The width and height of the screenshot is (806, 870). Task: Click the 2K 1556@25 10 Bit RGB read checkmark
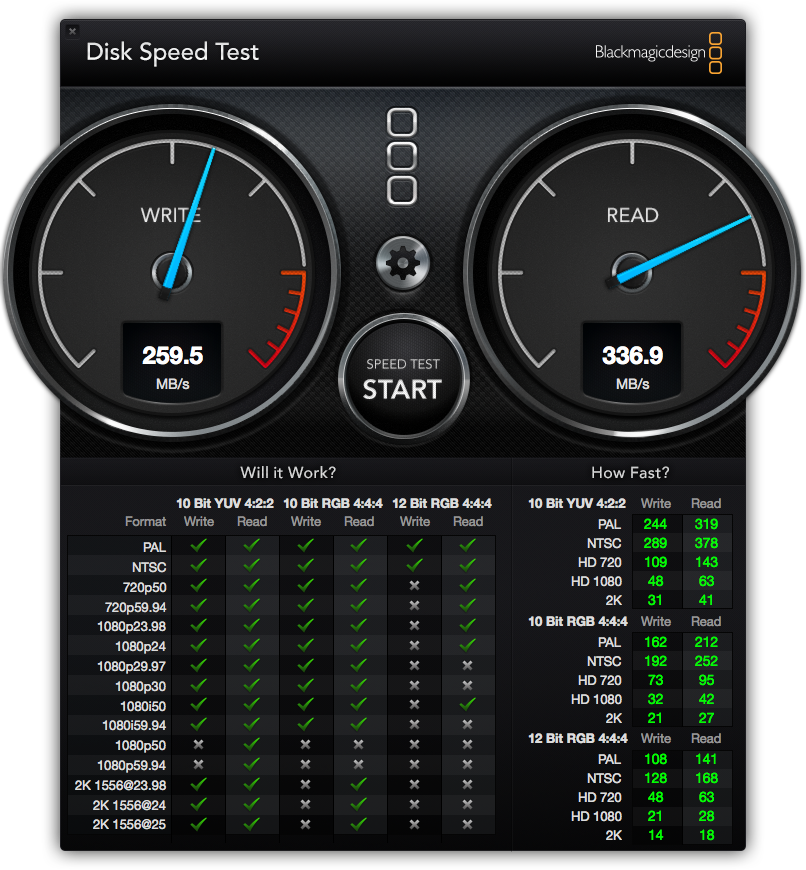tap(359, 823)
